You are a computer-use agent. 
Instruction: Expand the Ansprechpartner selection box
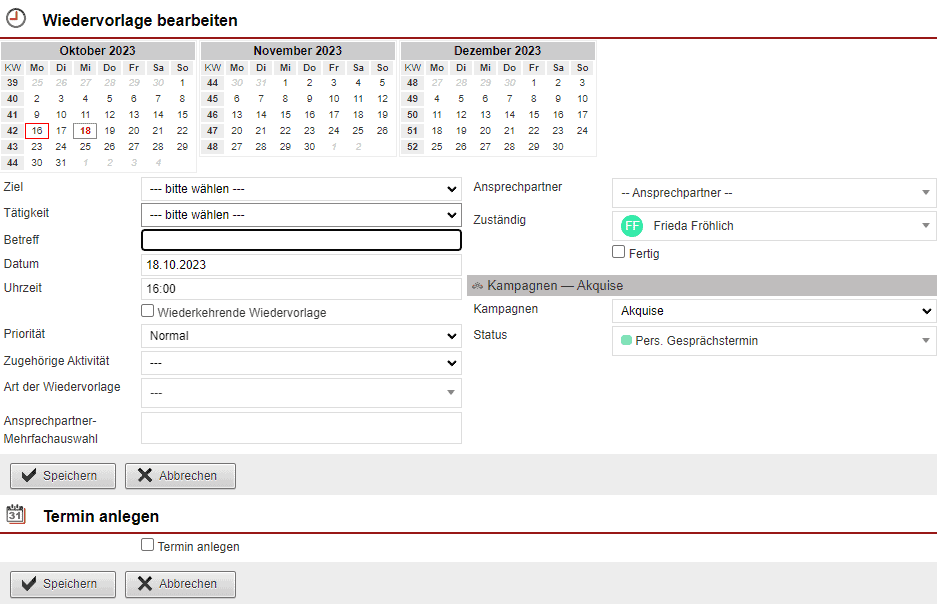[x=773, y=193]
